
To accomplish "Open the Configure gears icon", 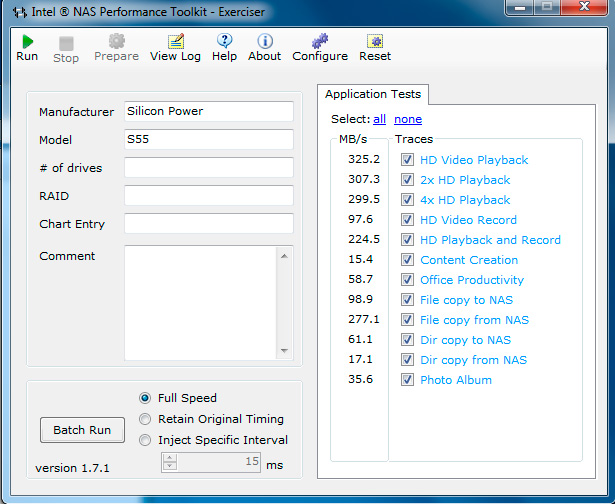I will click(320, 42).
